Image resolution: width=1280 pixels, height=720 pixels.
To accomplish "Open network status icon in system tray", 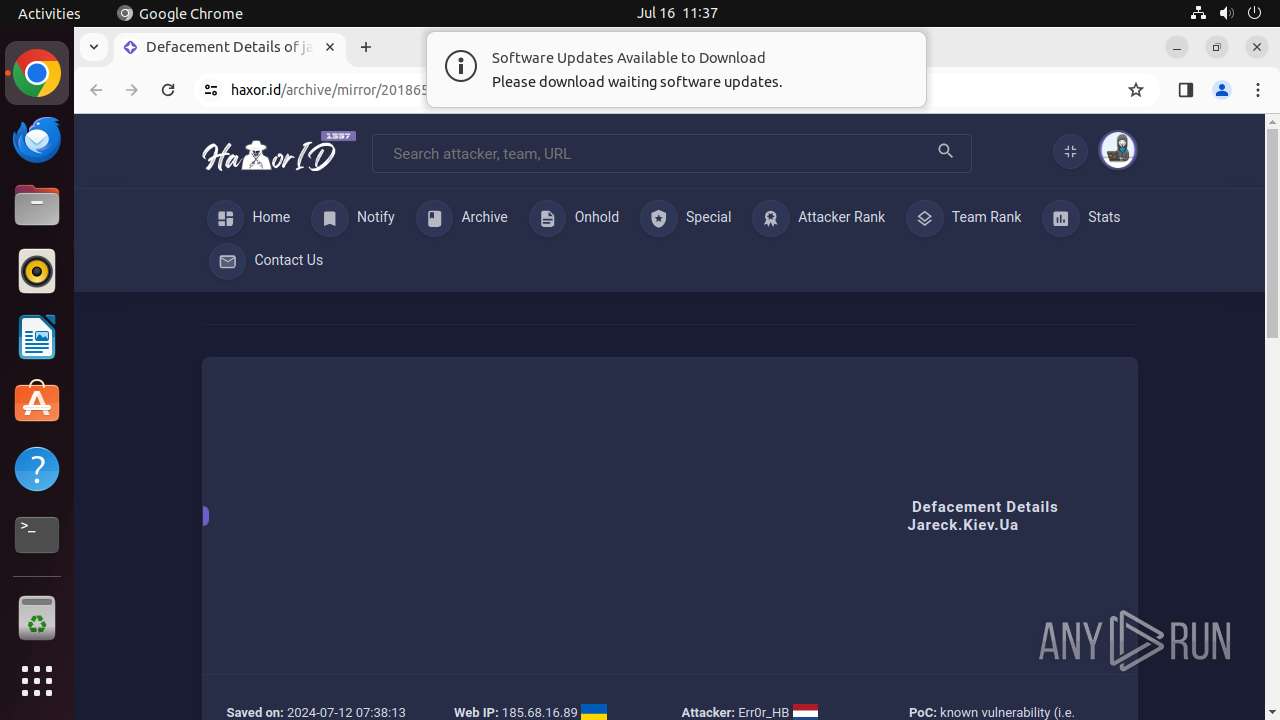I will (x=1198, y=13).
